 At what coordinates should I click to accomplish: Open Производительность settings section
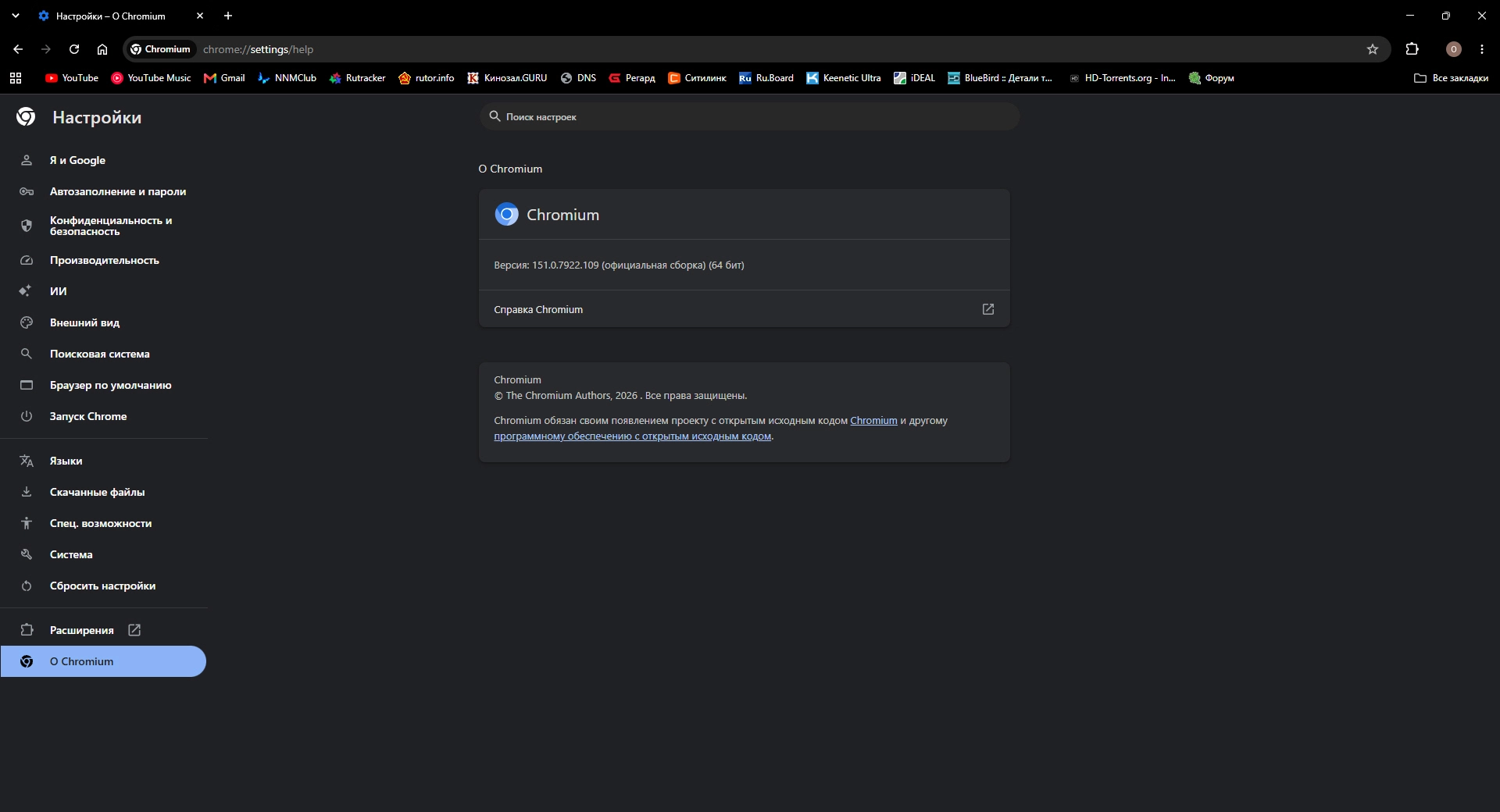click(103, 260)
